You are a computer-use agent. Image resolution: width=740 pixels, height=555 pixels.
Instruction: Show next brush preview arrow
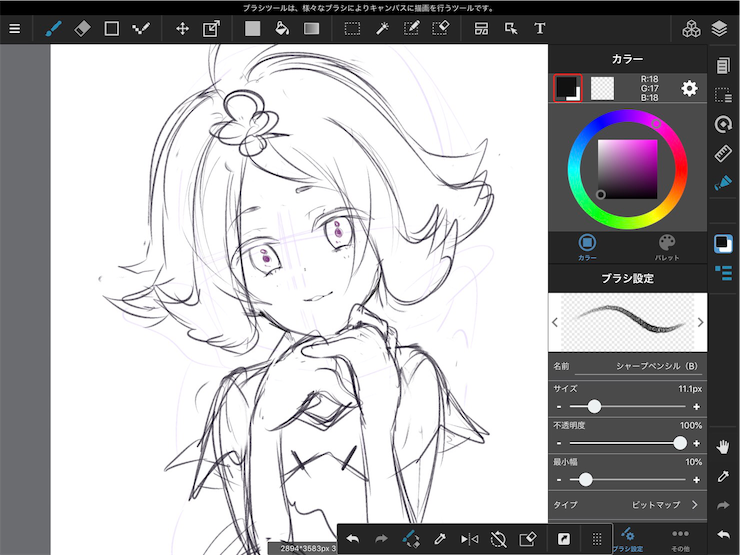coord(700,322)
